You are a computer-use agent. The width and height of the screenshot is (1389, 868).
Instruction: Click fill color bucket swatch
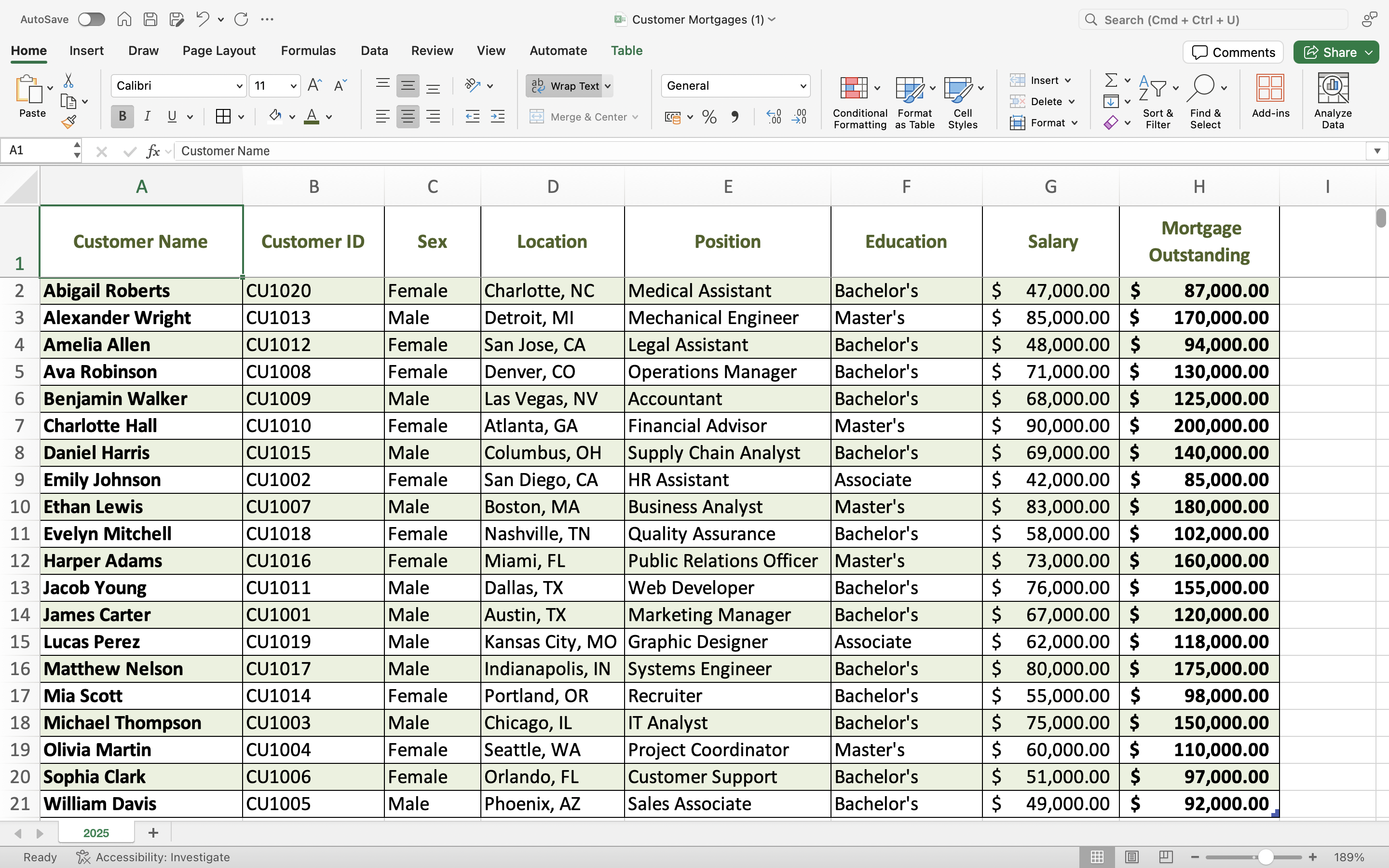pos(275,117)
